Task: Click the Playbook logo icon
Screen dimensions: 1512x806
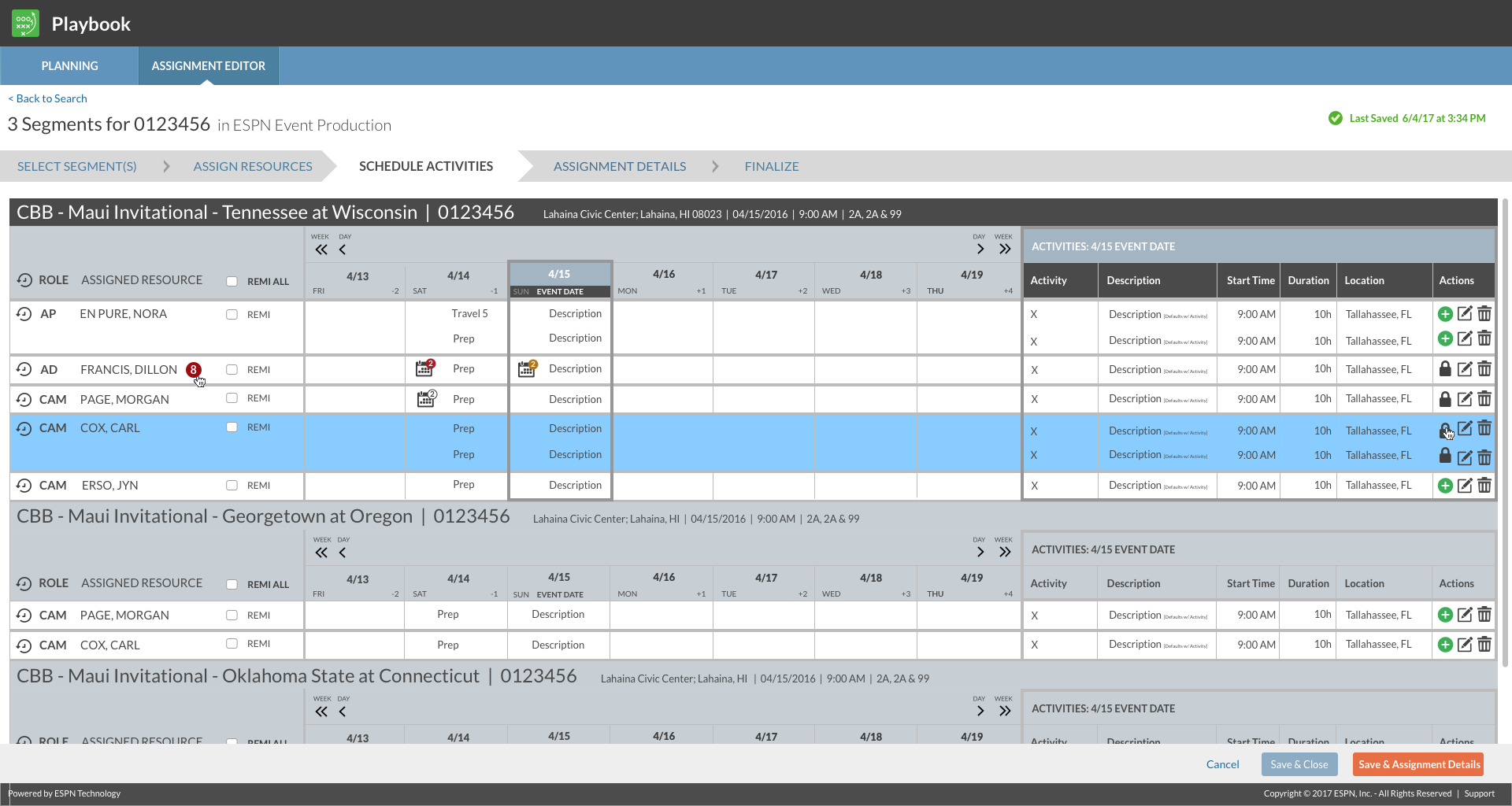Action: click(25, 24)
